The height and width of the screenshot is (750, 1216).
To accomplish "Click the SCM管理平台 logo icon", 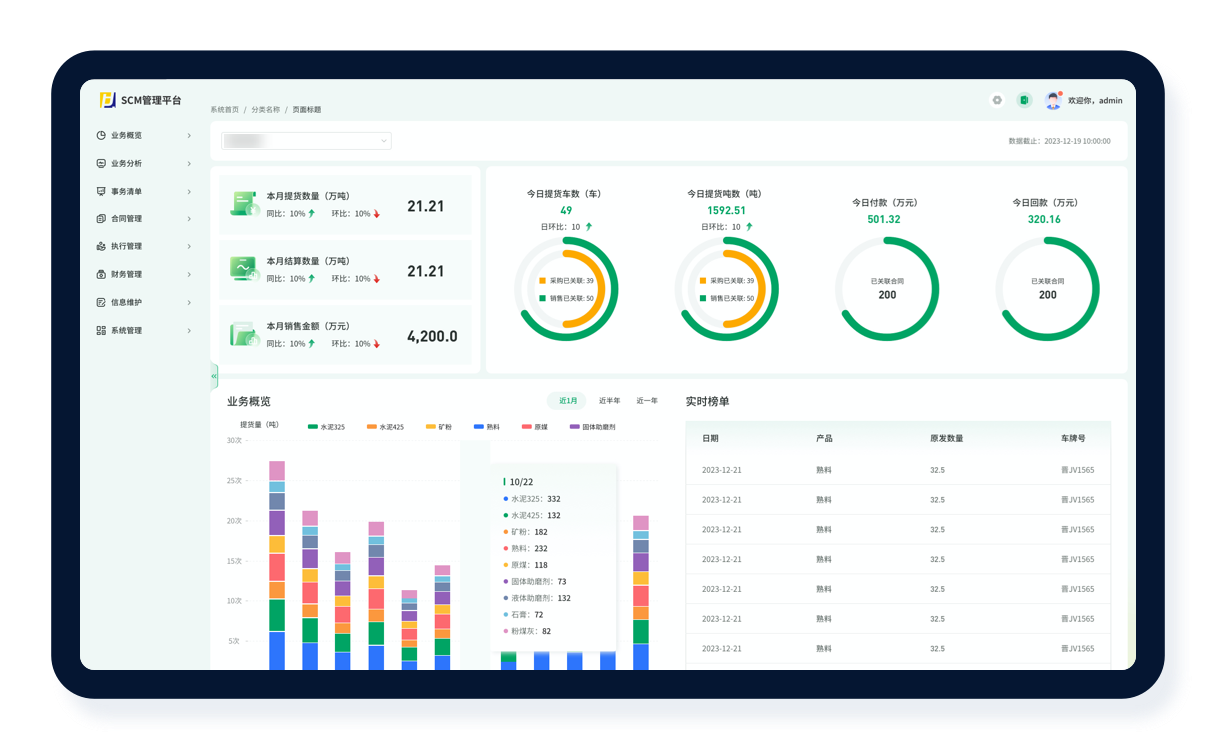I will [107, 100].
